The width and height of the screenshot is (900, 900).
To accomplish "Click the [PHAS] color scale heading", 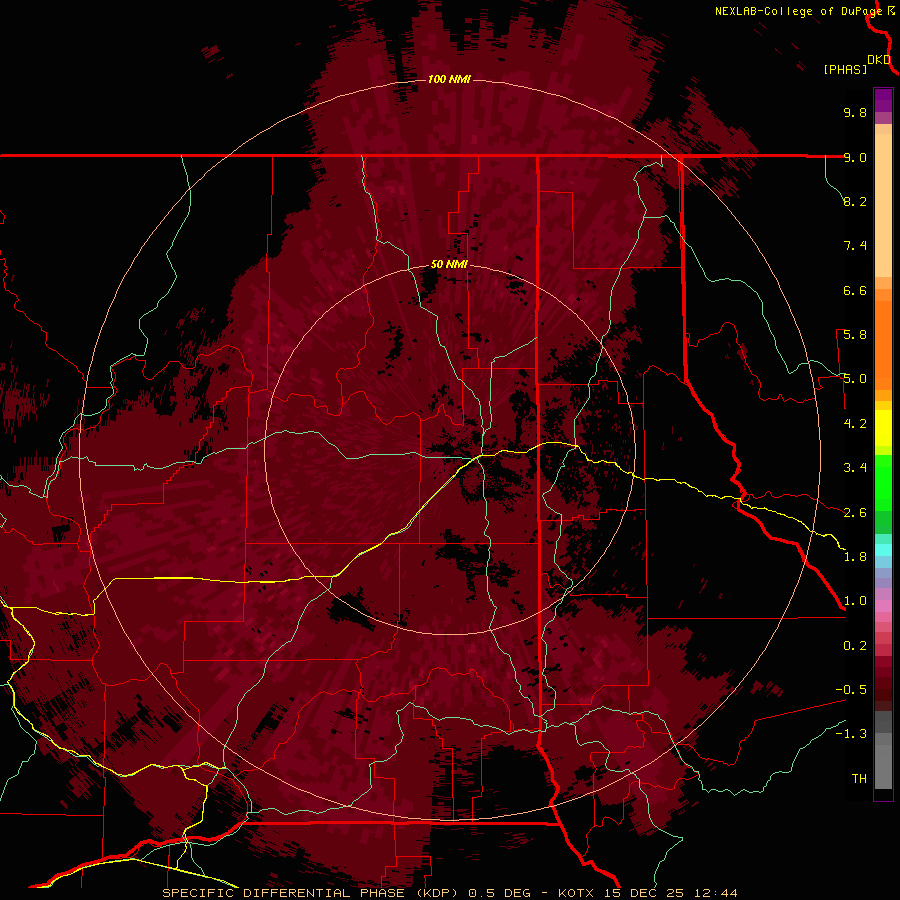I will 845,69.
